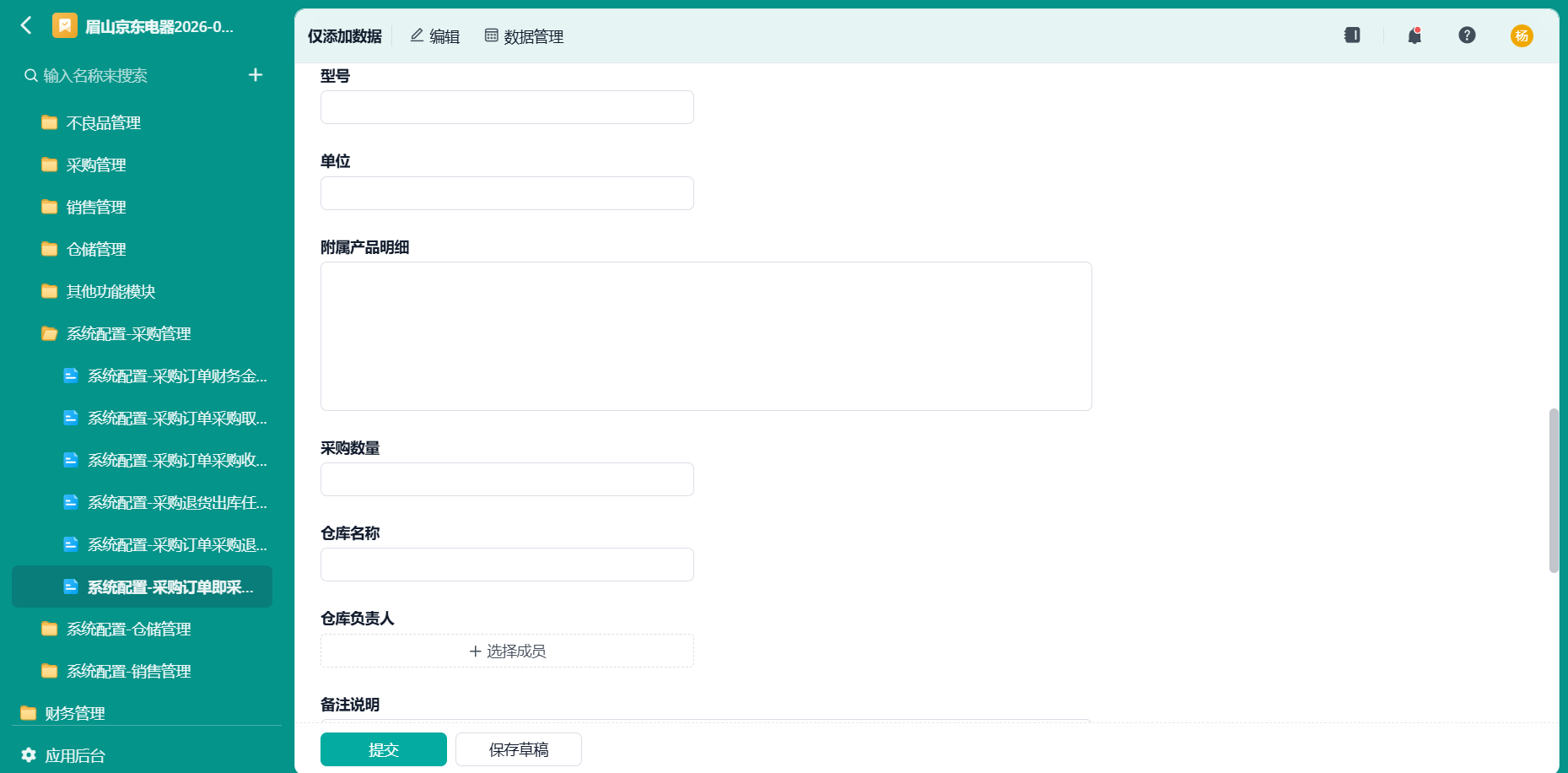Click the 保存草稿 button
This screenshot has height=773, width=1568.
519,749
